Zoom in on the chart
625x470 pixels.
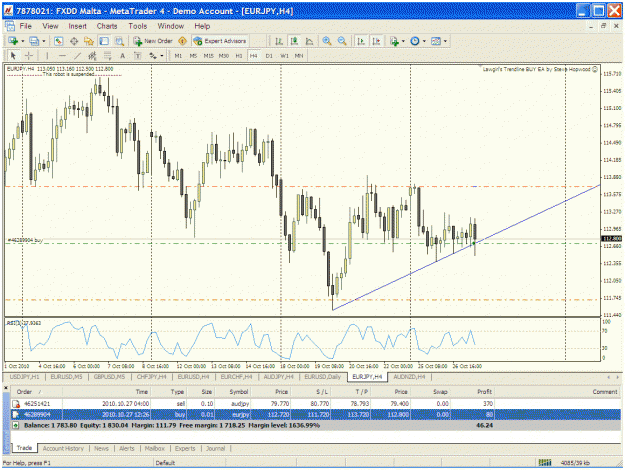pos(327,41)
